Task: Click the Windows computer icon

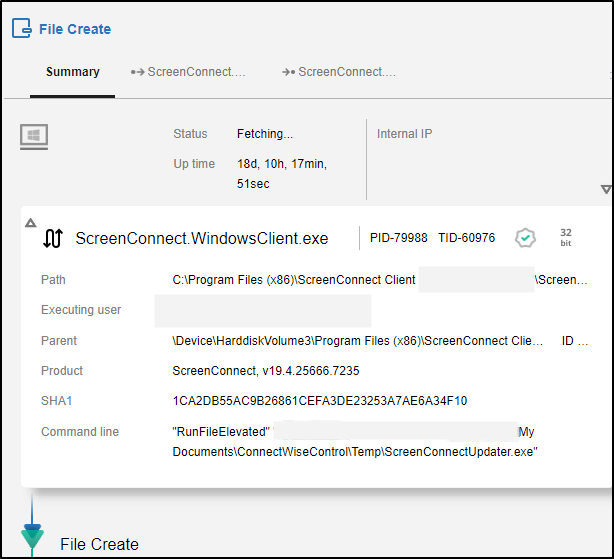Action: [34, 137]
